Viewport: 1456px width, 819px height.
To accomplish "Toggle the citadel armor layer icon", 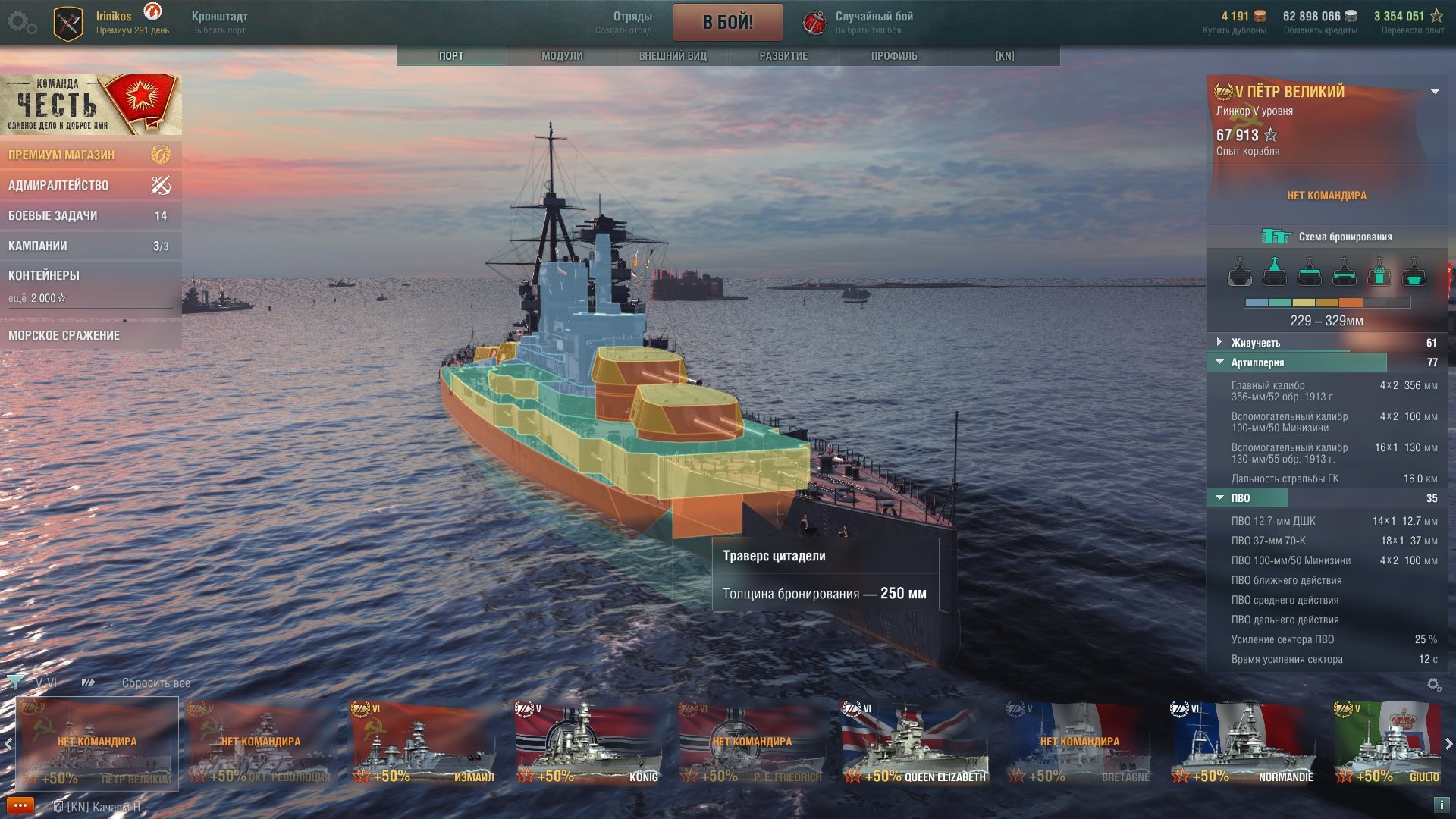I will click(x=1414, y=271).
